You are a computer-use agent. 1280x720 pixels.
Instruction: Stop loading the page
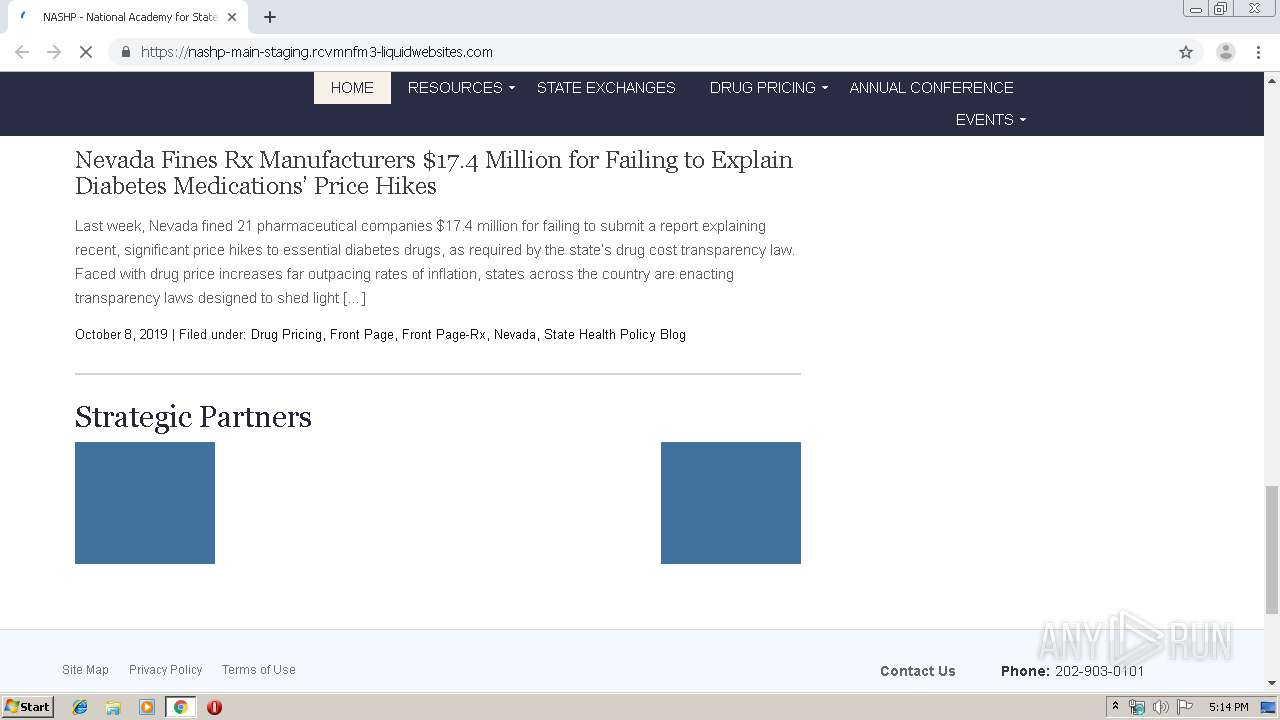pos(86,52)
